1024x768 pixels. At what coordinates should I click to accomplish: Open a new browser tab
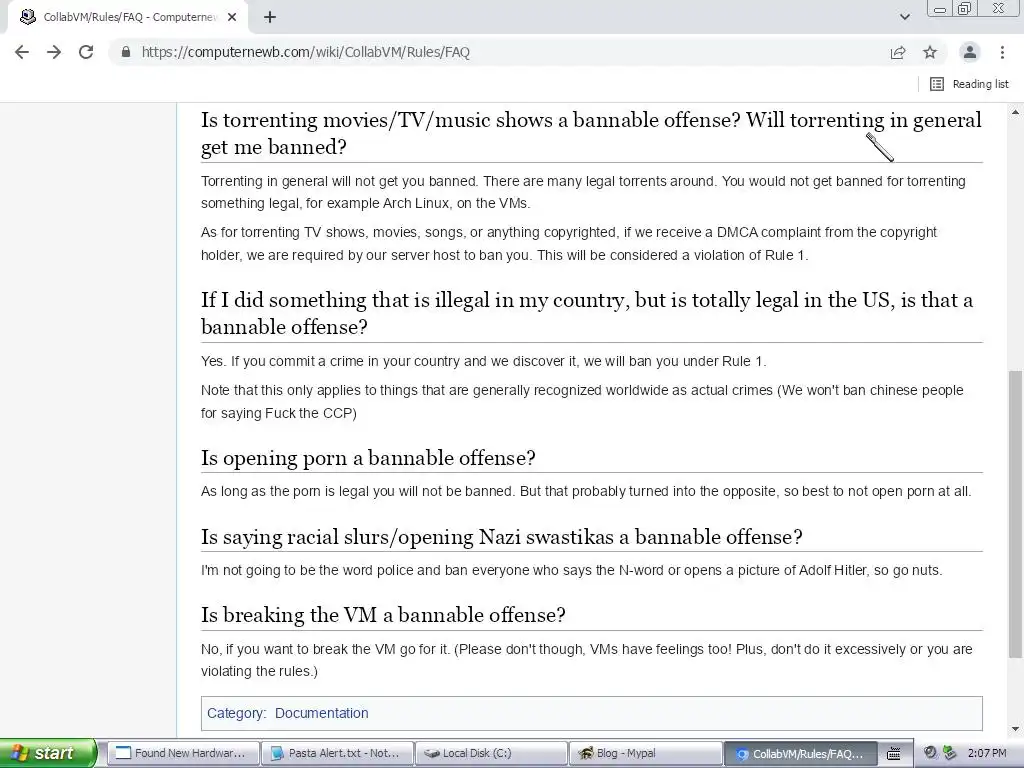(x=270, y=17)
